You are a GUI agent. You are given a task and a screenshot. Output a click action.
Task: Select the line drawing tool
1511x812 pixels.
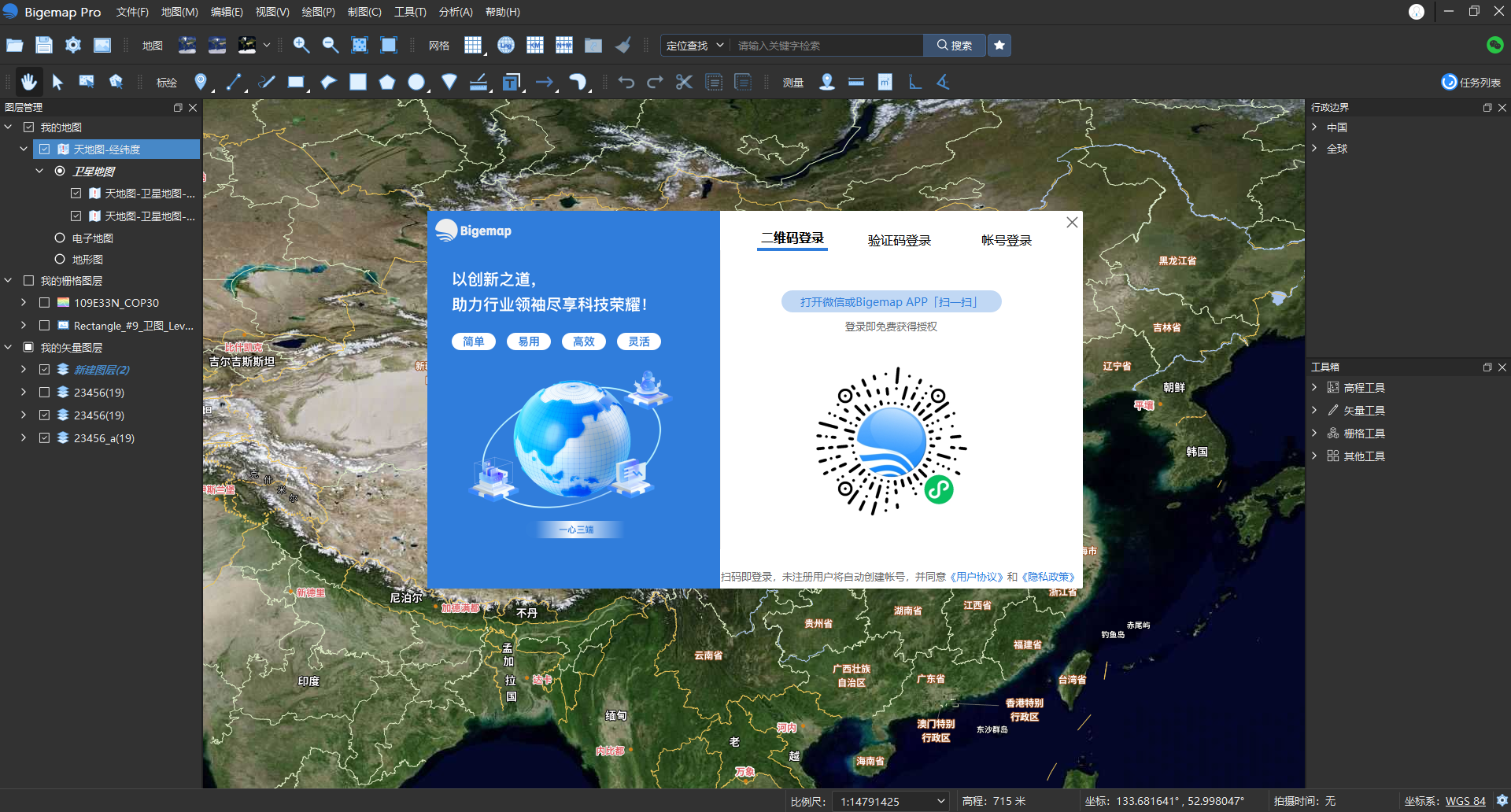234,82
